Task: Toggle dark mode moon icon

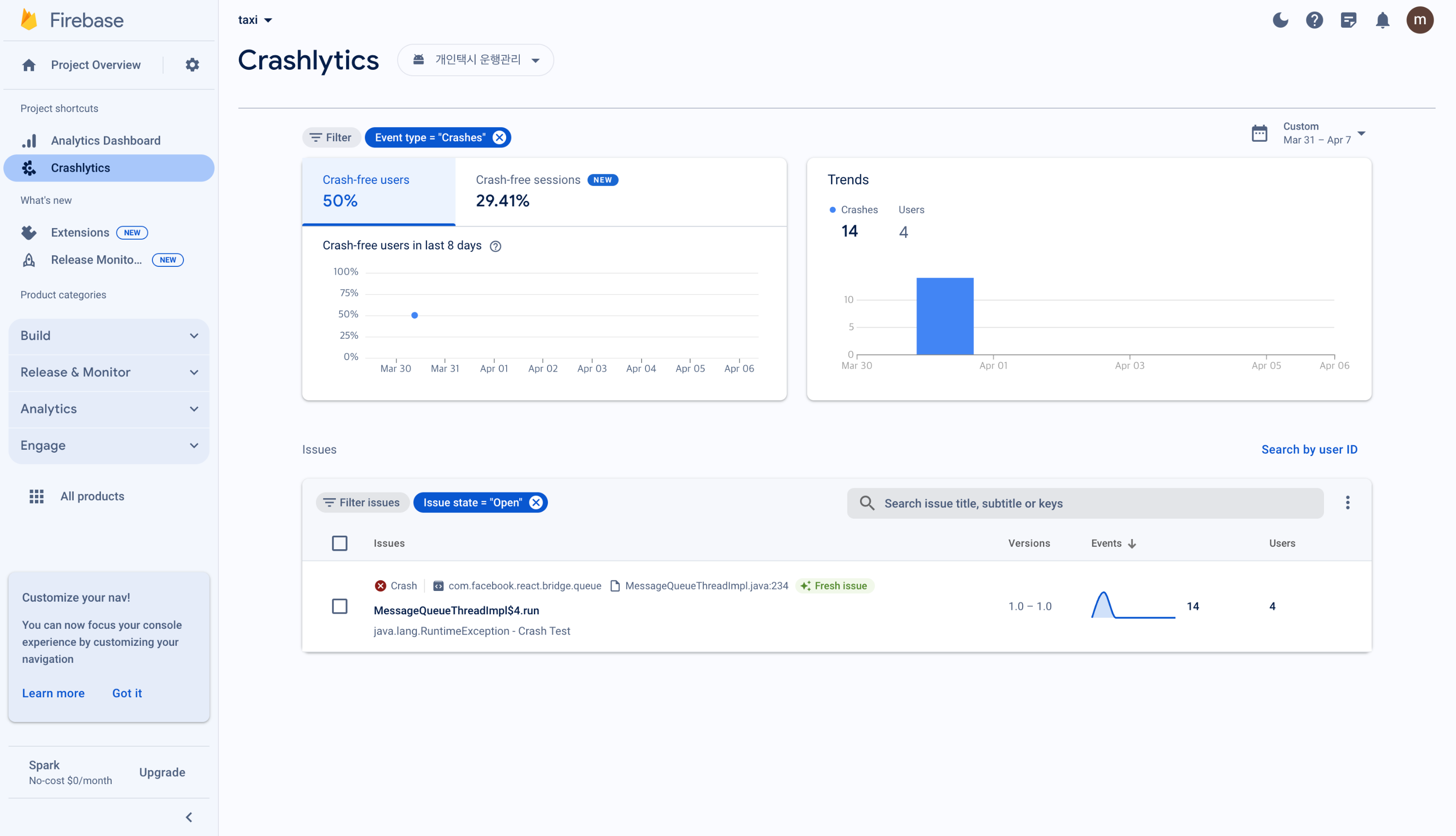Action: tap(1280, 20)
